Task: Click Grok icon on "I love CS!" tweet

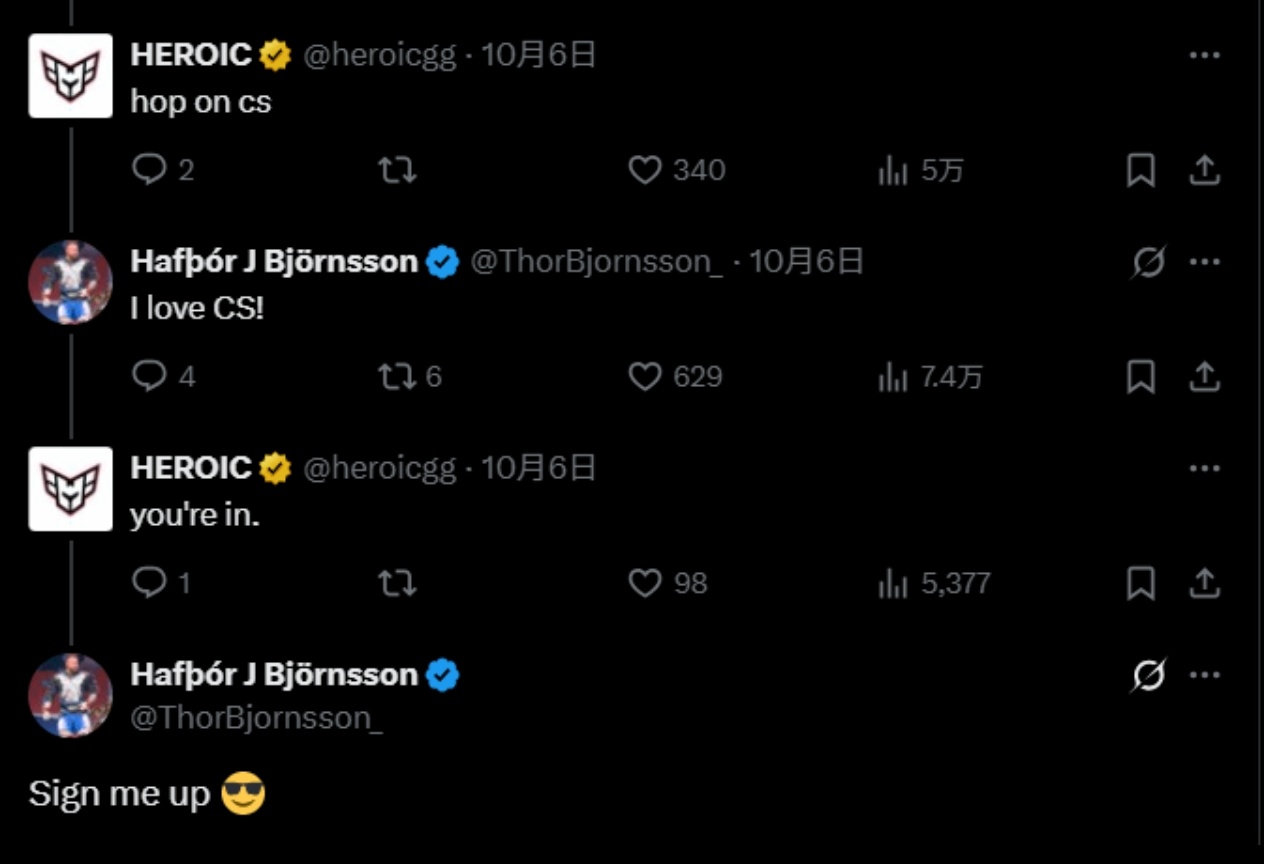Action: click(x=1148, y=262)
